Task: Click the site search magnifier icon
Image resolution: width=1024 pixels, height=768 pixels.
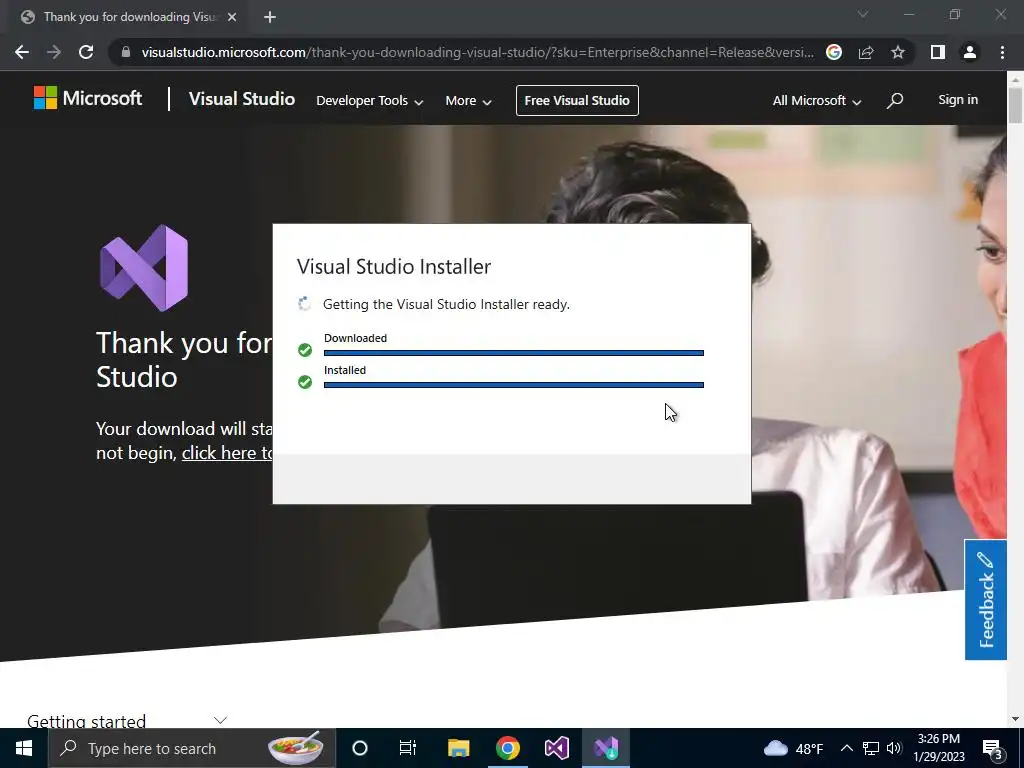Action: coord(895,100)
